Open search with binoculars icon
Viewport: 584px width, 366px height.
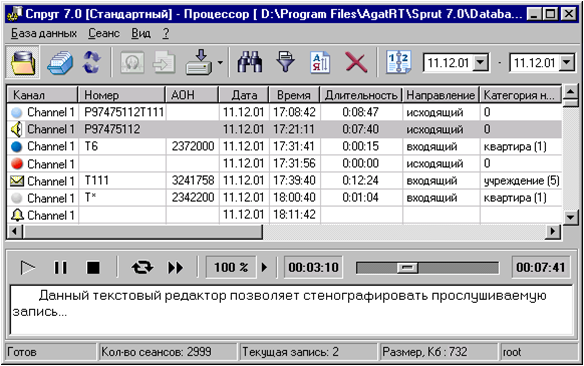pyautogui.click(x=250, y=62)
